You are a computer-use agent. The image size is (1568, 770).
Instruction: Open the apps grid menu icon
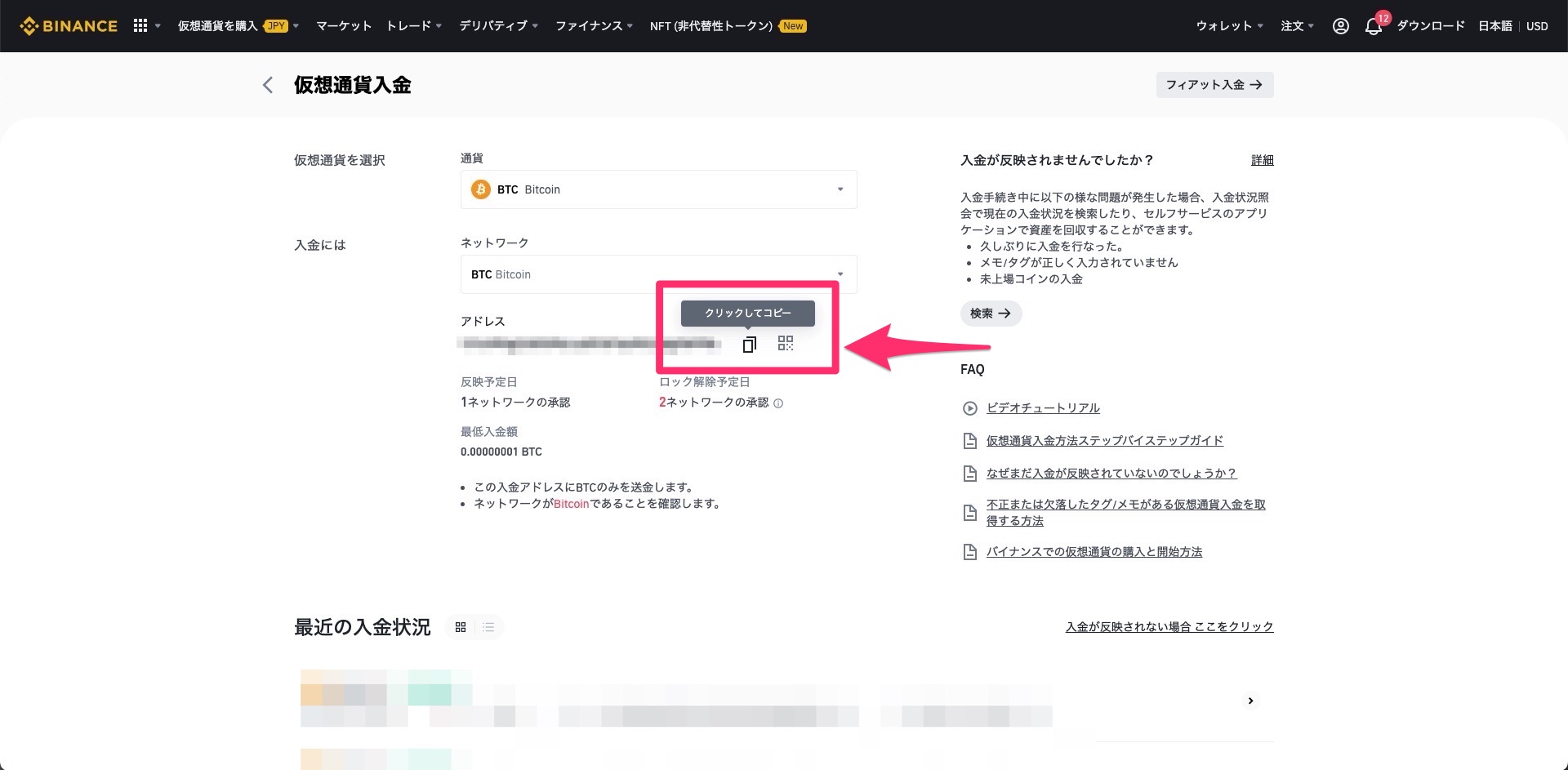(x=140, y=26)
